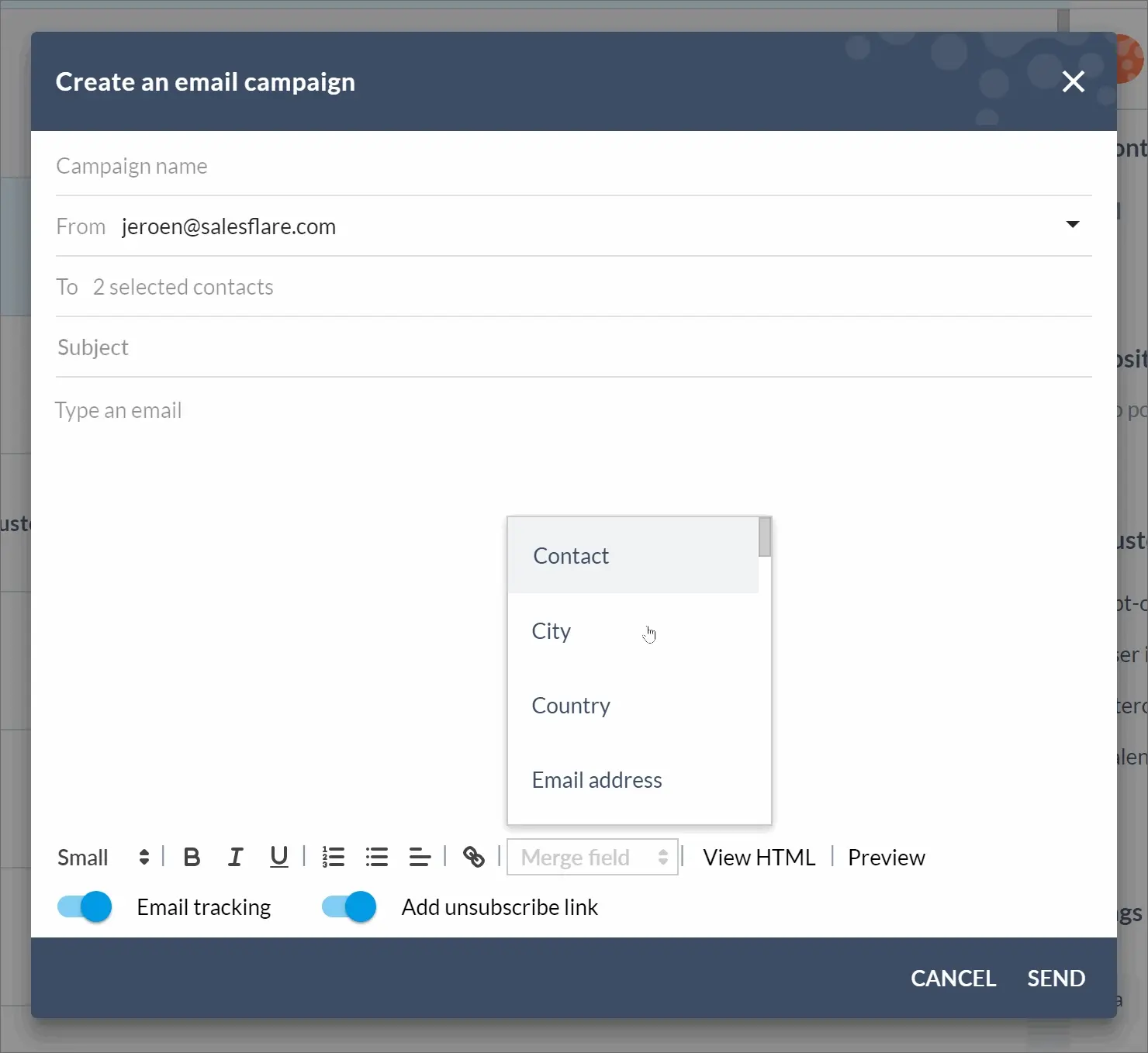1148x1053 pixels.
Task: Switch to View HTML mode
Action: coord(759,857)
